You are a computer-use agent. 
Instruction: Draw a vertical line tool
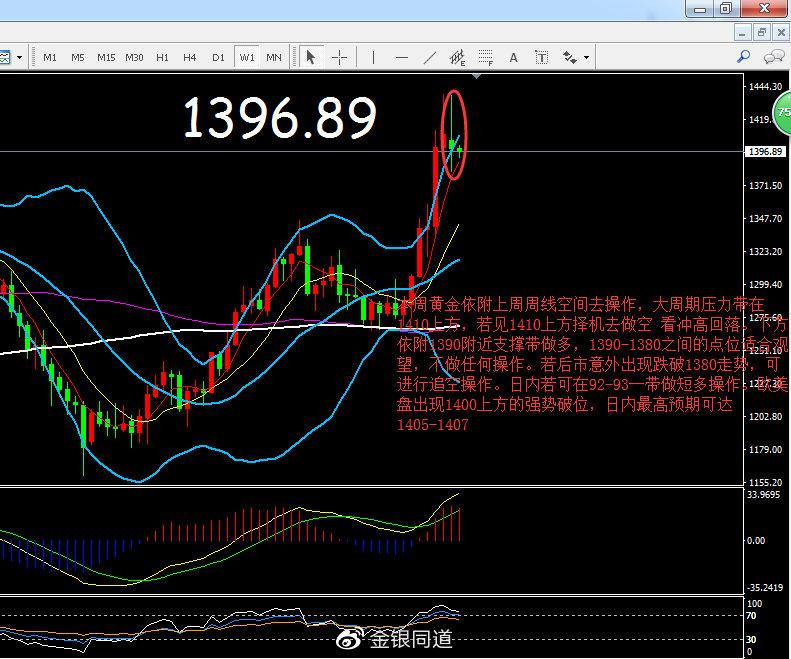tap(373, 58)
